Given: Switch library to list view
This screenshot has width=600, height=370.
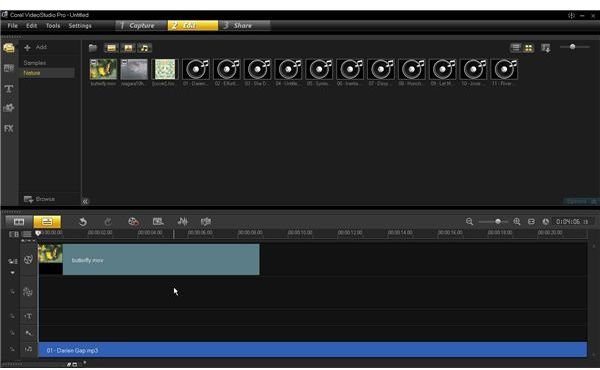Looking at the screenshot, I should (x=516, y=47).
